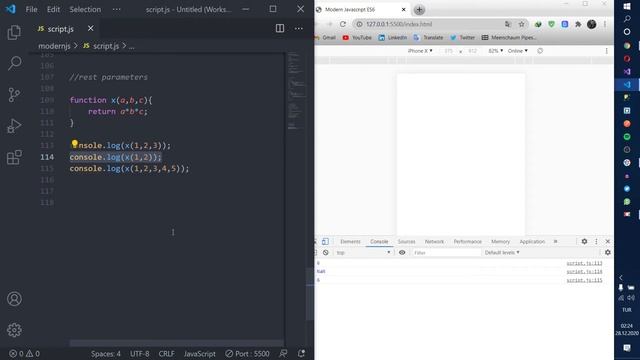Change the language mode JavaScript

[x=200, y=353]
